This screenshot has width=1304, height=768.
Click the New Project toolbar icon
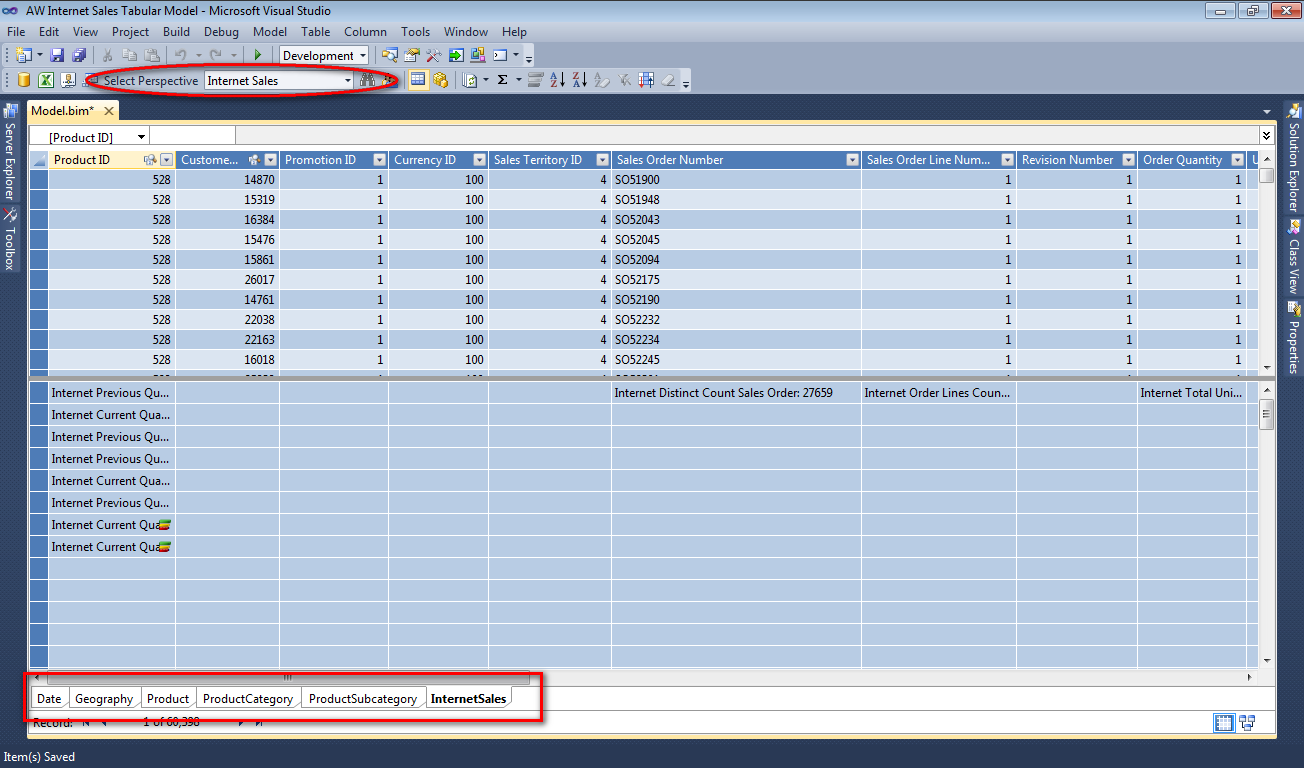(23, 55)
